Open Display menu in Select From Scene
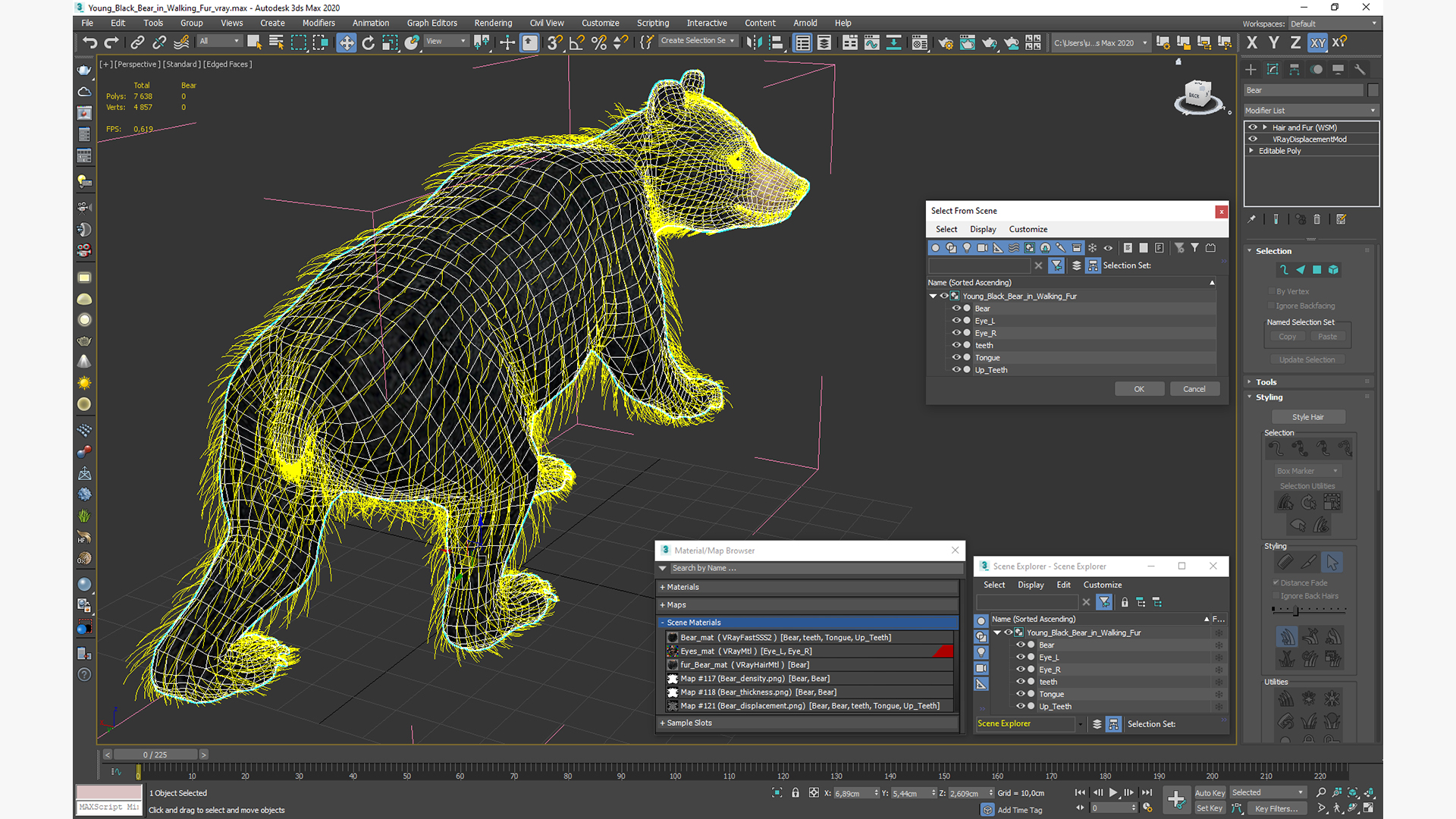The height and width of the screenshot is (819, 1456). pyautogui.click(x=983, y=229)
